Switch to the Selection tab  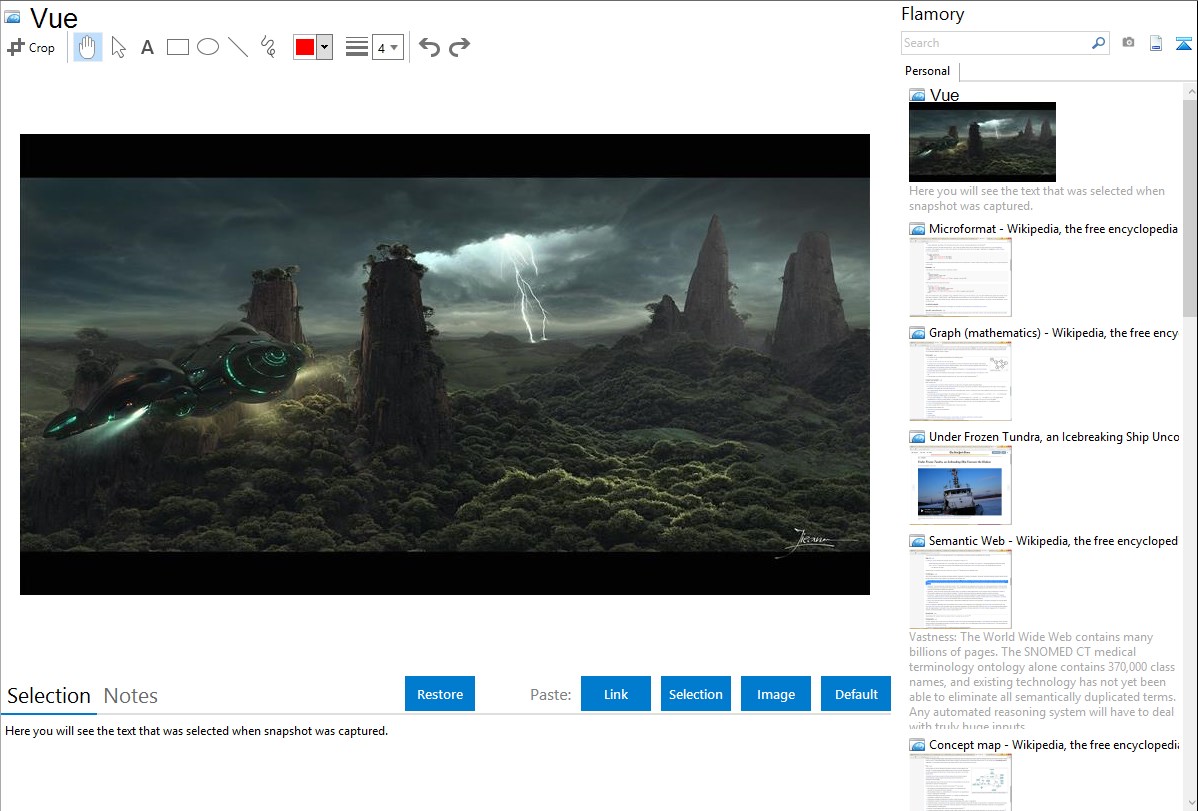point(49,696)
